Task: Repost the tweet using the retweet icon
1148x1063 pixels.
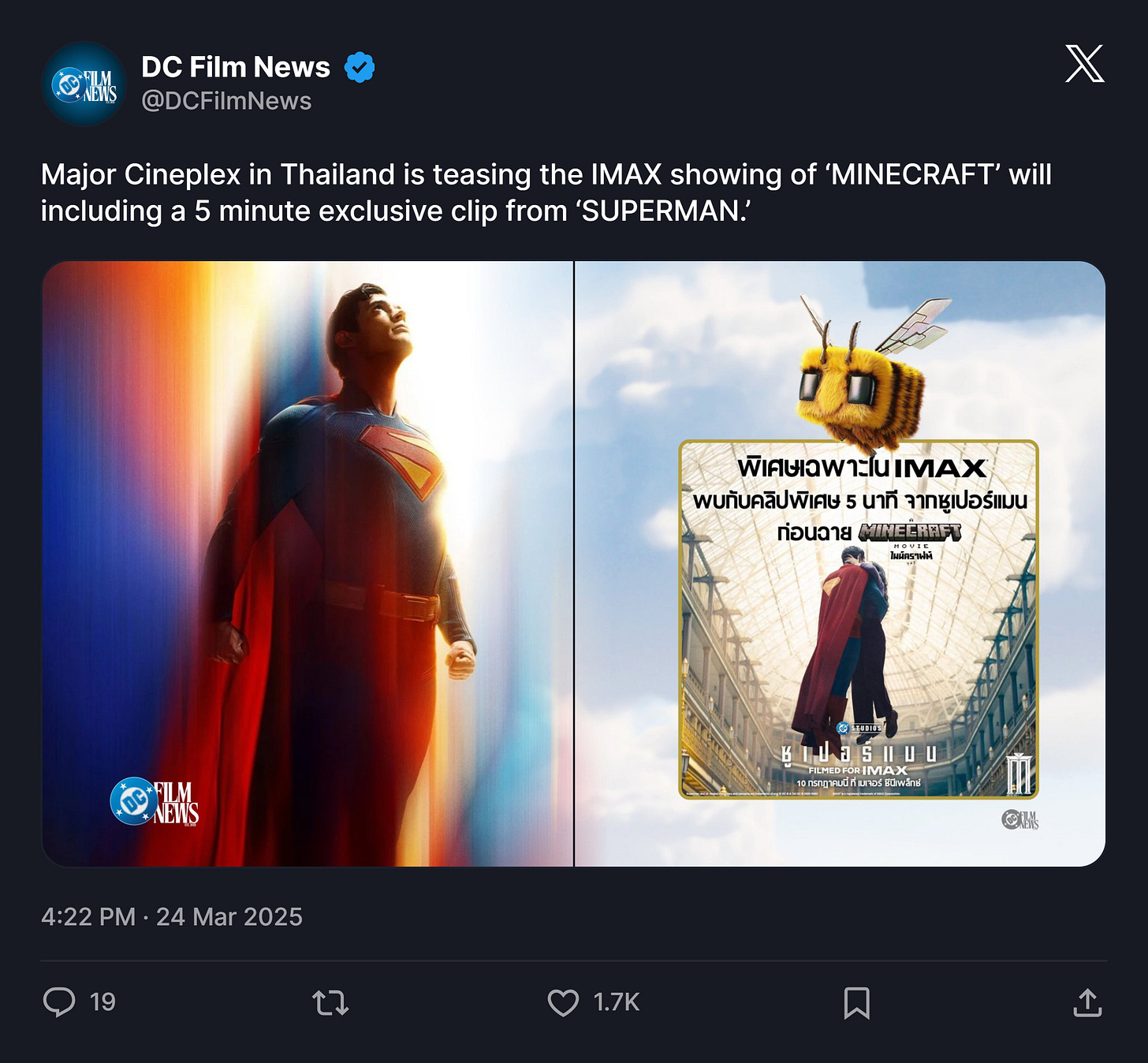Action: 330,1003
